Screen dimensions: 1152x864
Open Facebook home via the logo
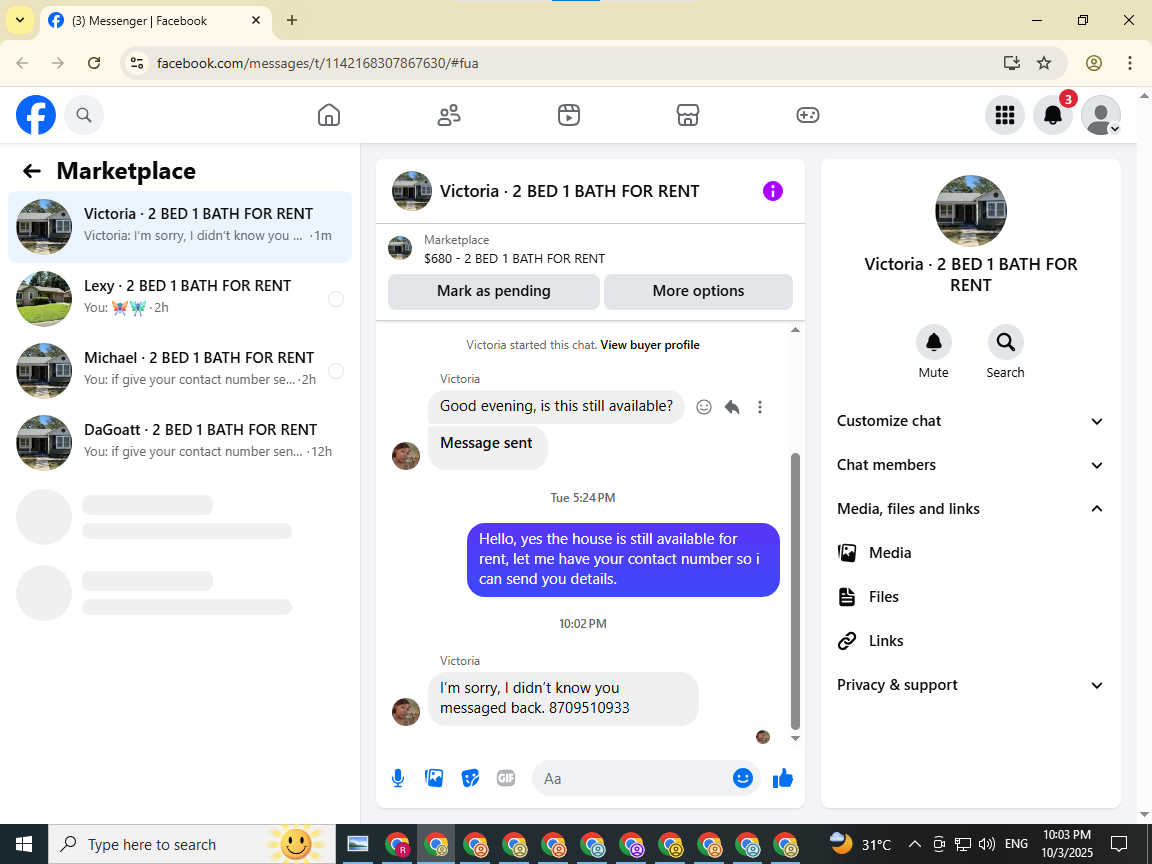(36, 115)
